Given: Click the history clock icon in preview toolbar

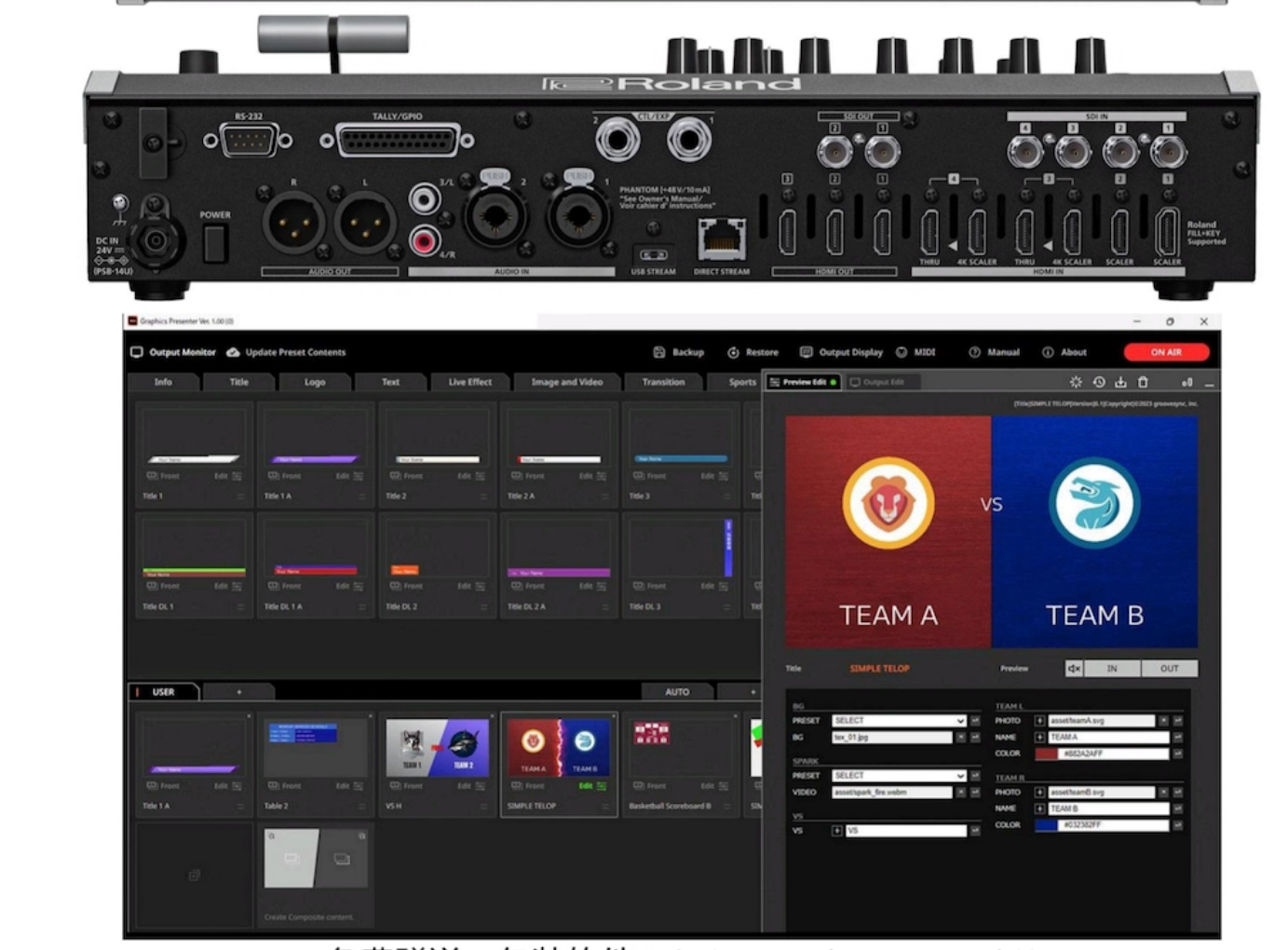Looking at the screenshot, I should click(x=1099, y=382).
